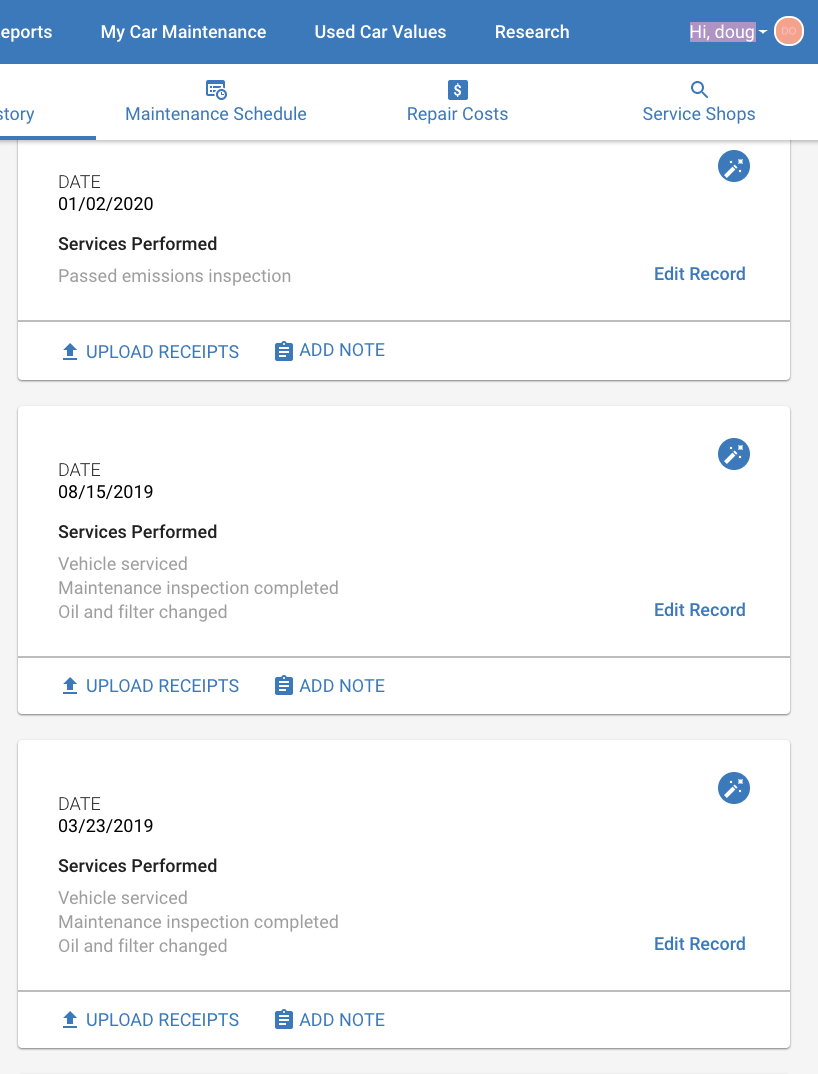Edit Record for the 08/15/2019 service
This screenshot has height=1074, width=818.
tap(699, 610)
